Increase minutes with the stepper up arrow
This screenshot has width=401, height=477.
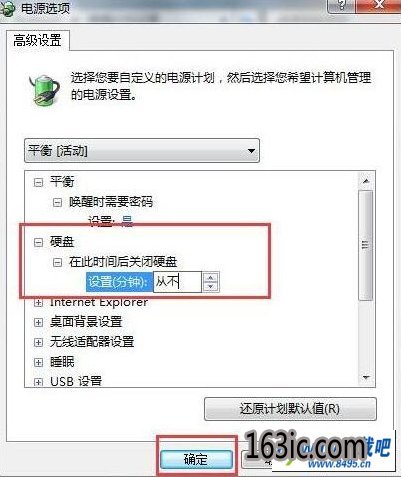(x=210, y=277)
